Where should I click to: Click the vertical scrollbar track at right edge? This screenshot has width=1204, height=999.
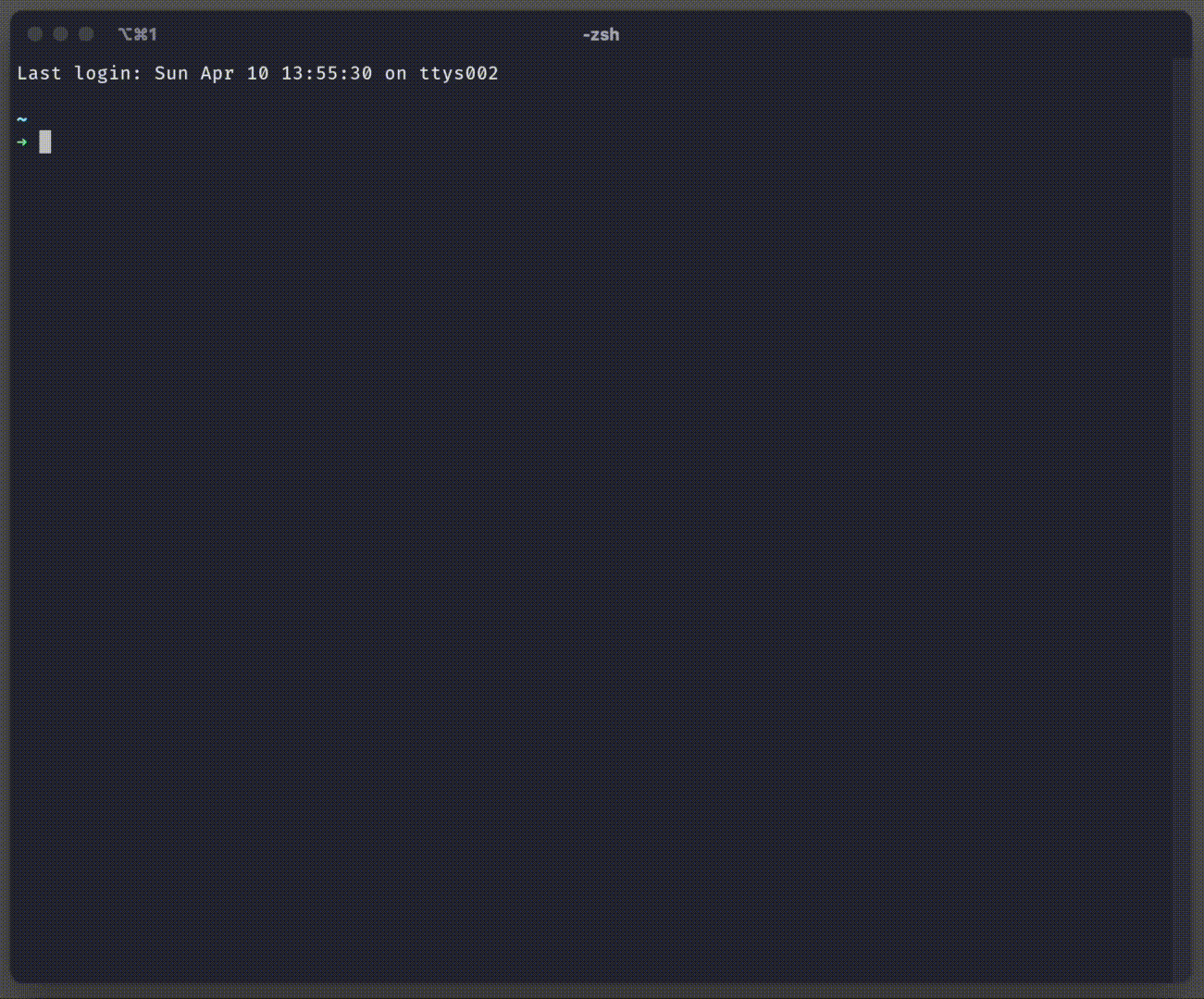point(1181,518)
